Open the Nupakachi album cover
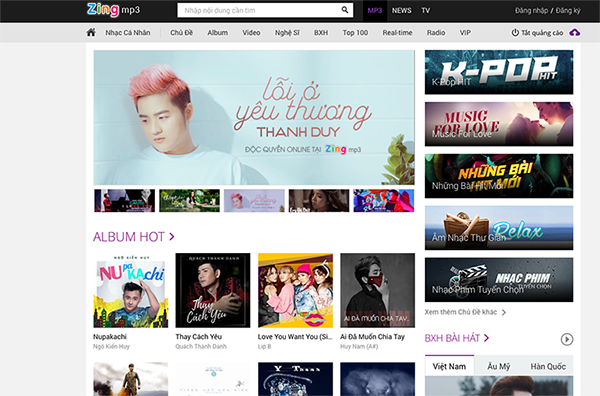 (130, 290)
